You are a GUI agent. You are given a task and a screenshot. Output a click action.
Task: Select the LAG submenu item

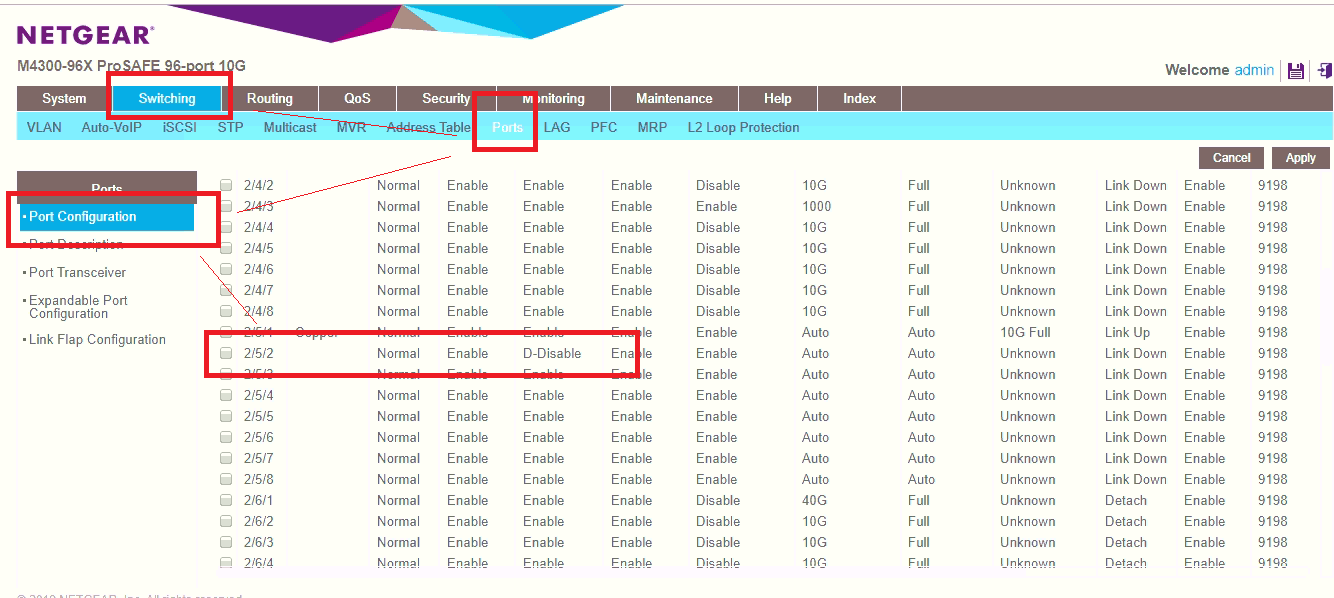(557, 127)
